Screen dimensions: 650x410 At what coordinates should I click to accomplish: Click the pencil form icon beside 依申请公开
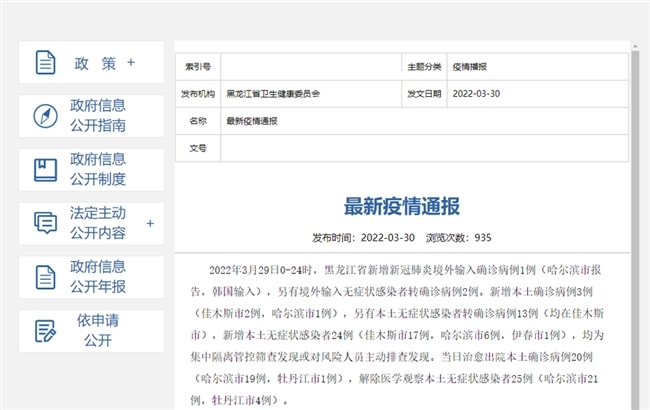[46, 331]
